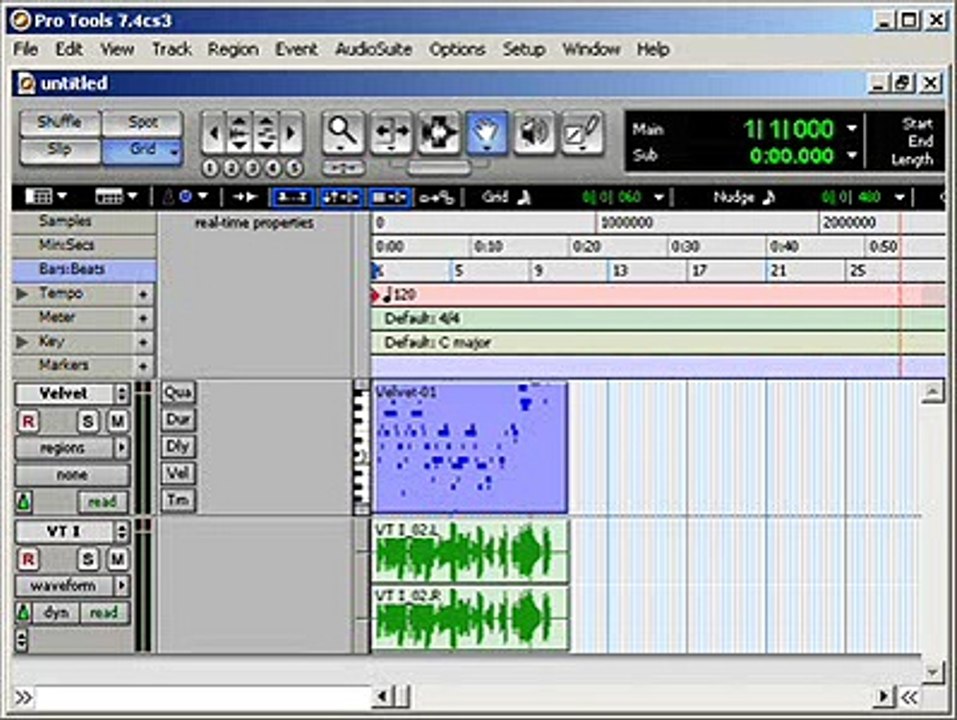The image size is (957, 720).
Task: Select the Trimmer tool
Action: [x=391, y=132]
